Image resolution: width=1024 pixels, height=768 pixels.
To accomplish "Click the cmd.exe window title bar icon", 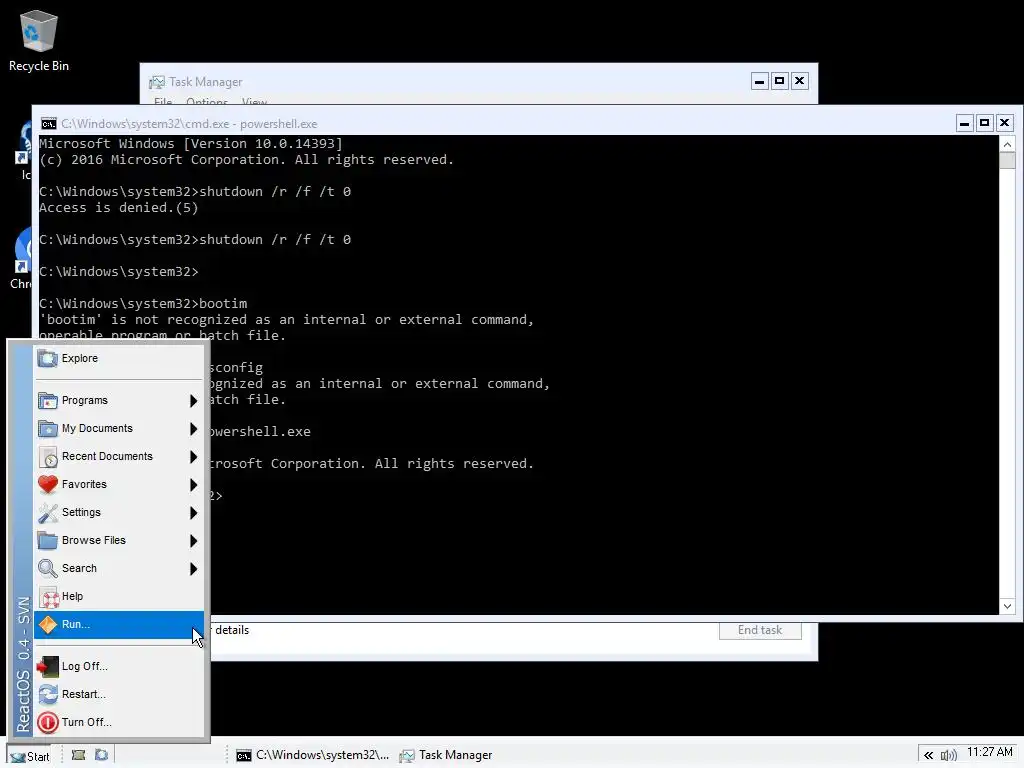I will pyautogui.click(x=48, y=124).
